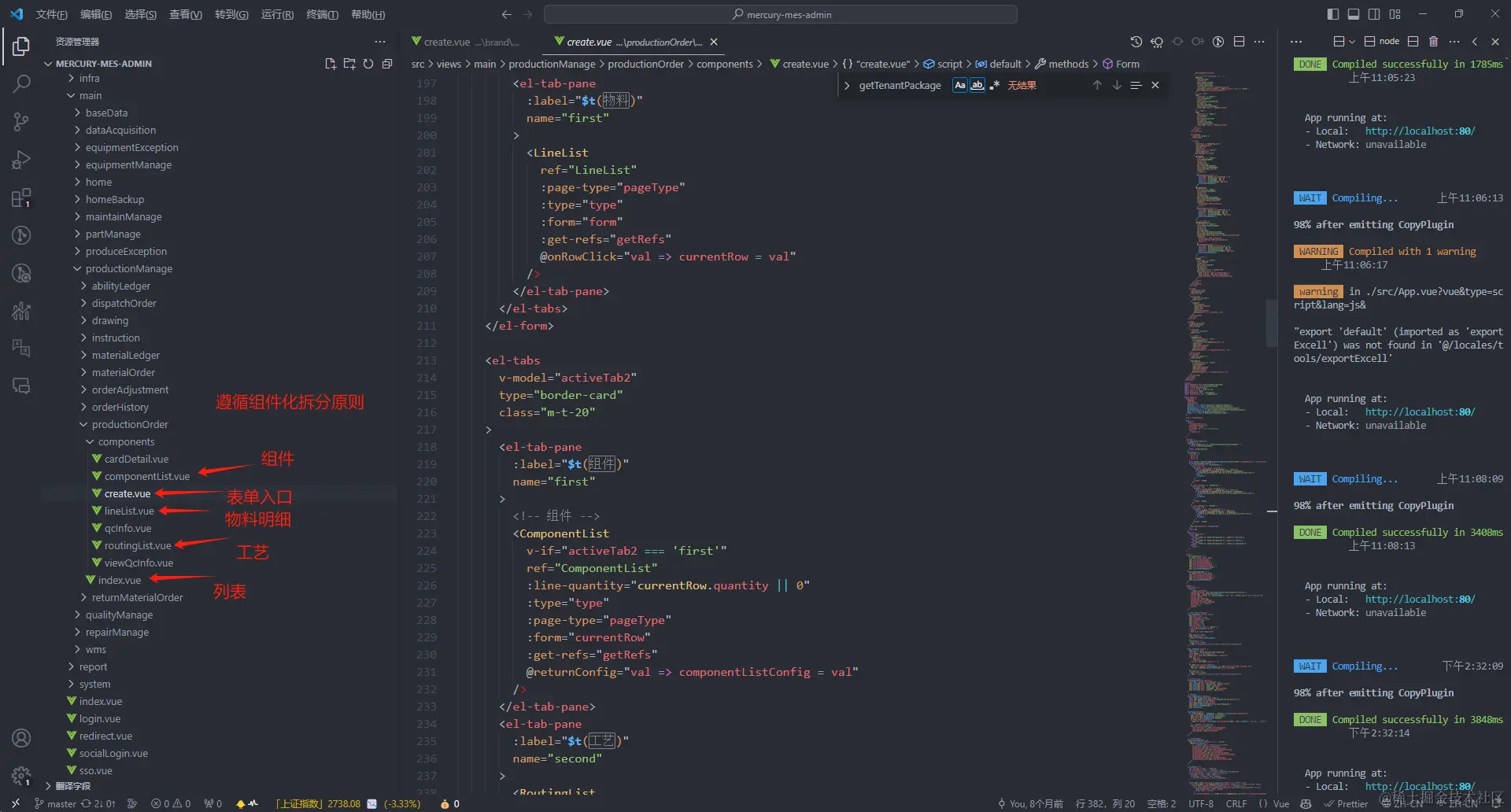Viewport: 1511px width, 812px height.
Task: Click the mercury-mes-admin command center search box
Action: [781, 14]
